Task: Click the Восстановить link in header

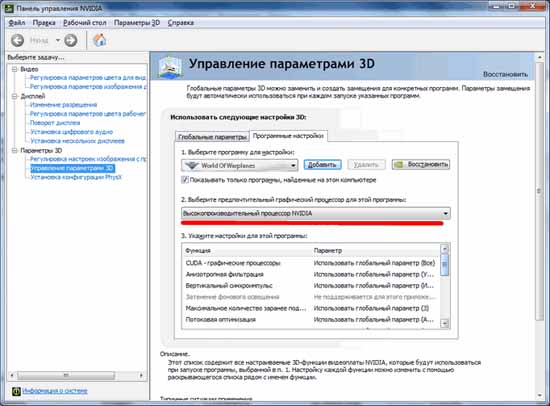Action: click(505, 74)
